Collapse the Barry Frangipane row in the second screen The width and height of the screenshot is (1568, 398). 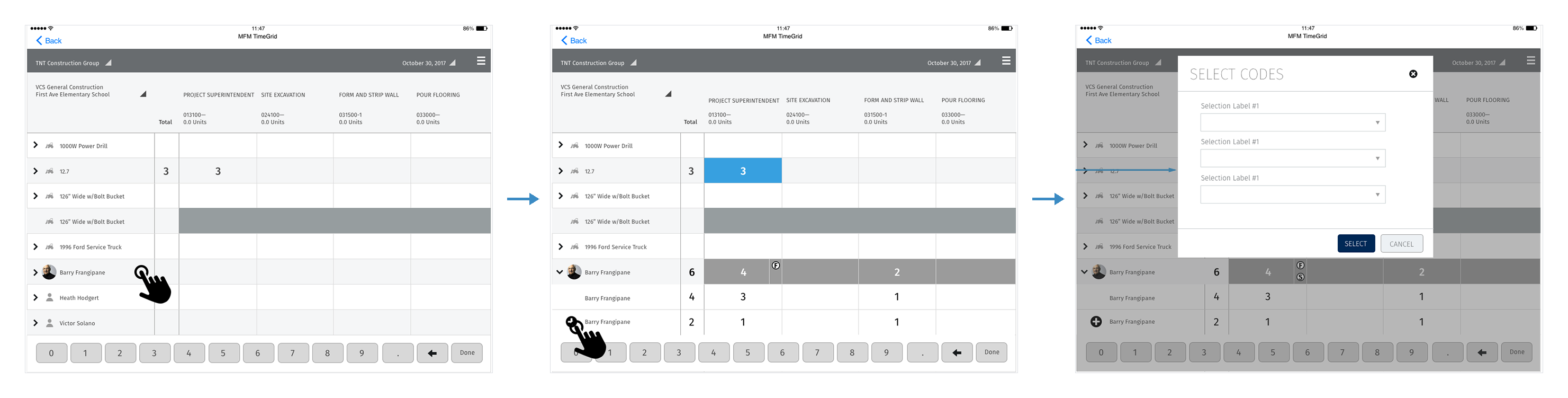pos(560,272)
